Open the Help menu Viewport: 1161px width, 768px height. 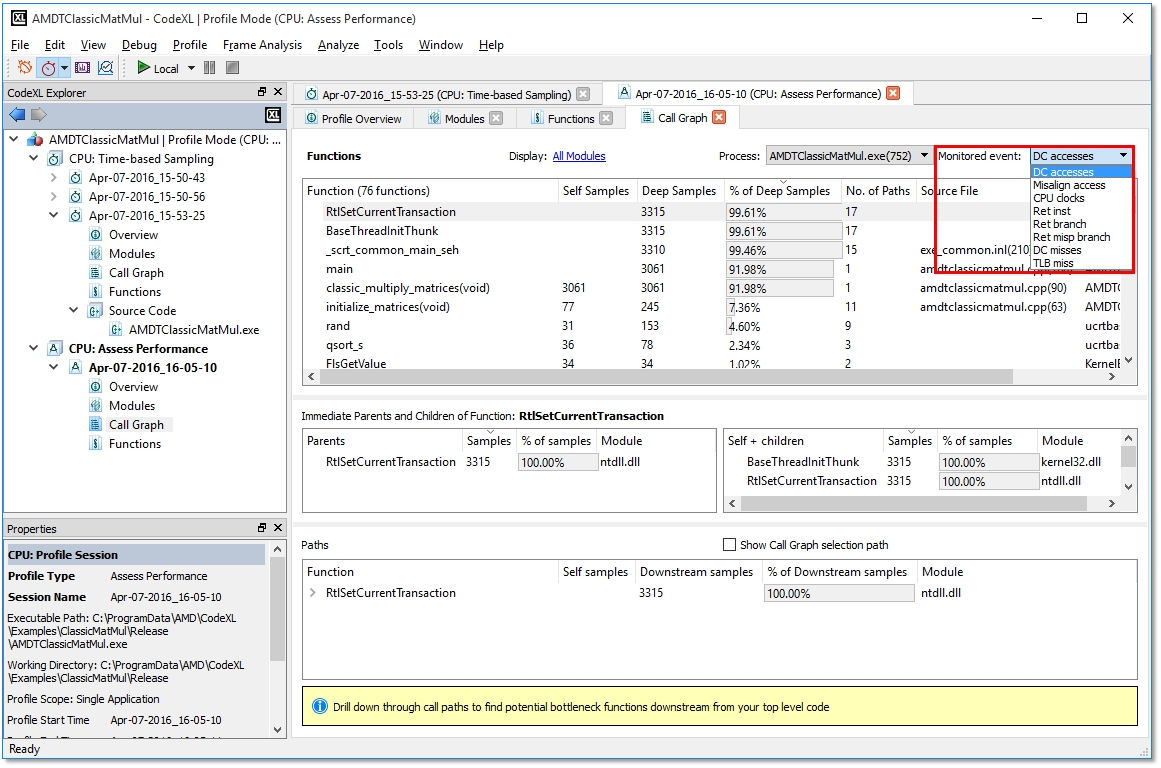tap(491, 45)
